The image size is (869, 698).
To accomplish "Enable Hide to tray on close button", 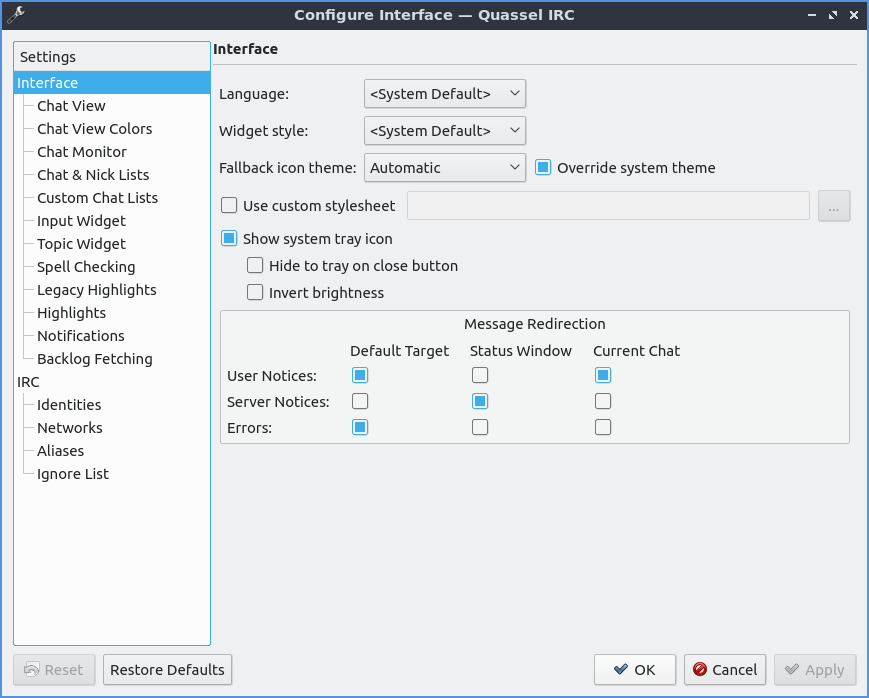I will (256, 266).
